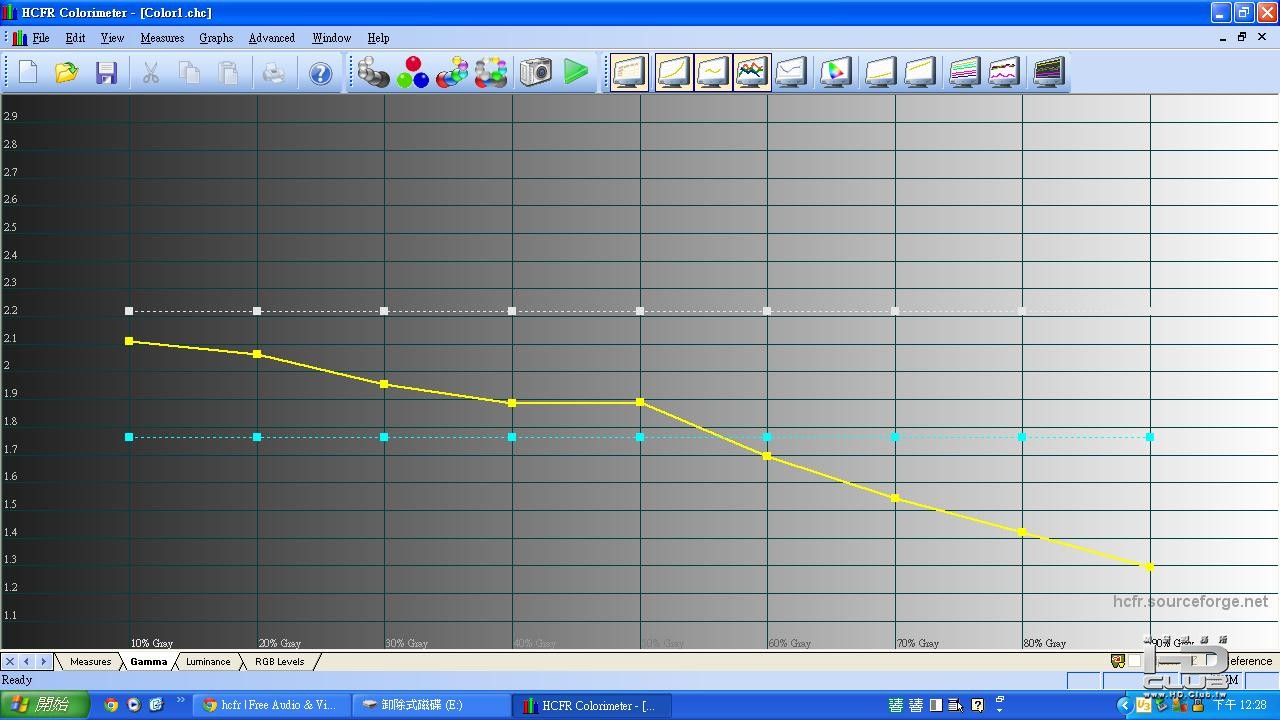Click the yellow data point at 50% Gray
This screenshot has height=720, width=1280.
(640, 402)
